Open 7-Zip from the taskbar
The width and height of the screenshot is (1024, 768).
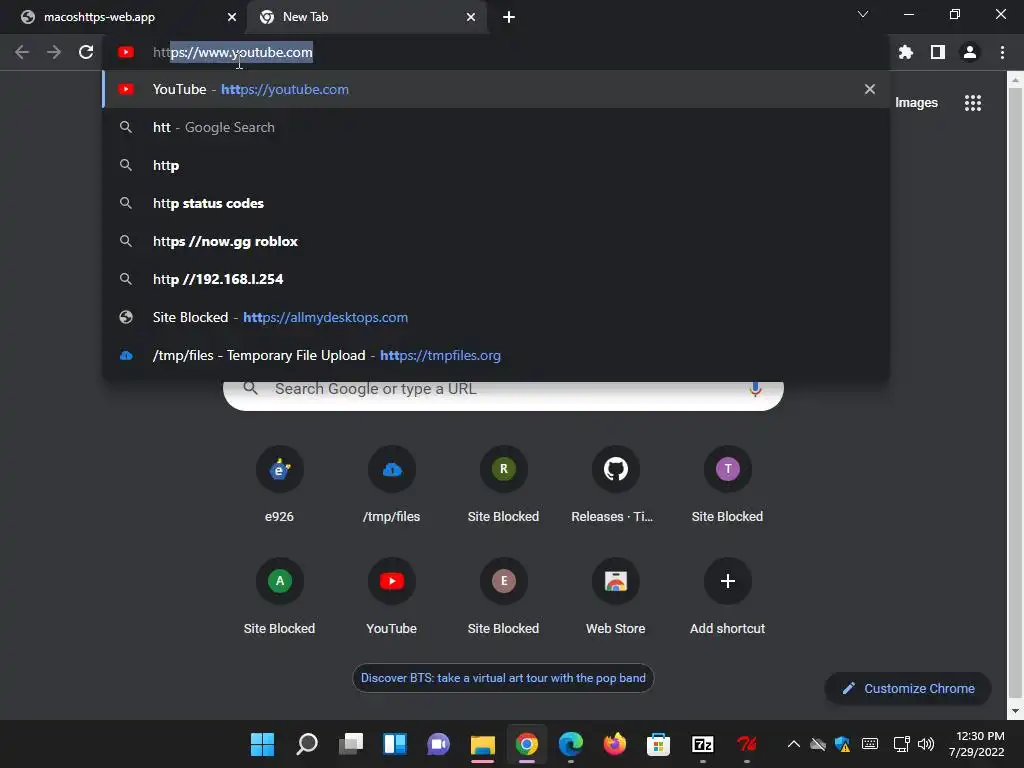click(703, 744)
